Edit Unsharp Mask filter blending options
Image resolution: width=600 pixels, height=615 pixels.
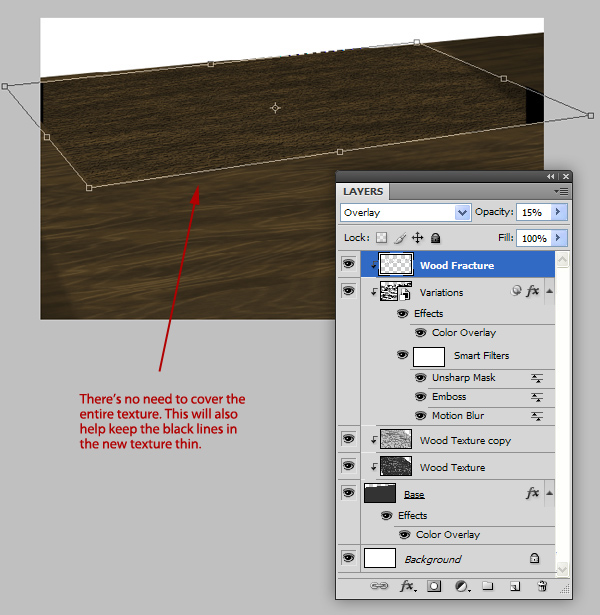(x=536, y=378)
